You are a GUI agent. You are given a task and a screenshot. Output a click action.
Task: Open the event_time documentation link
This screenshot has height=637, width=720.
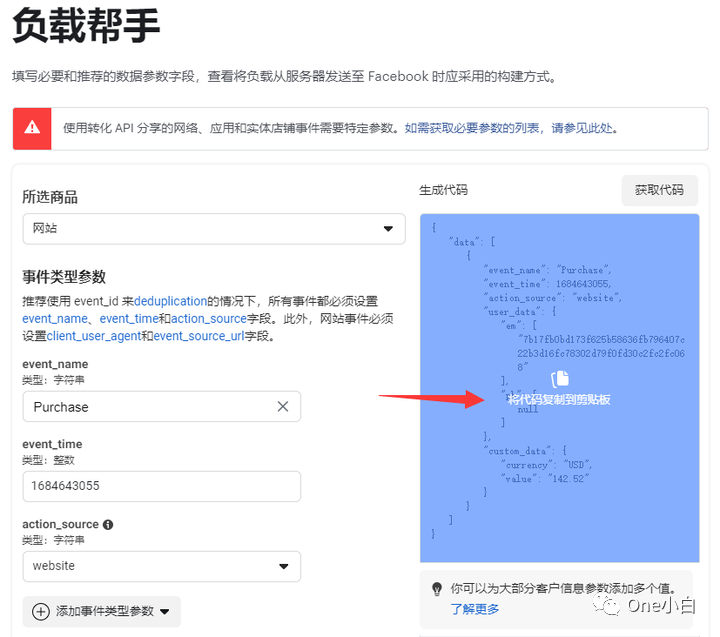pyautogui.click(x=129, y=319)
